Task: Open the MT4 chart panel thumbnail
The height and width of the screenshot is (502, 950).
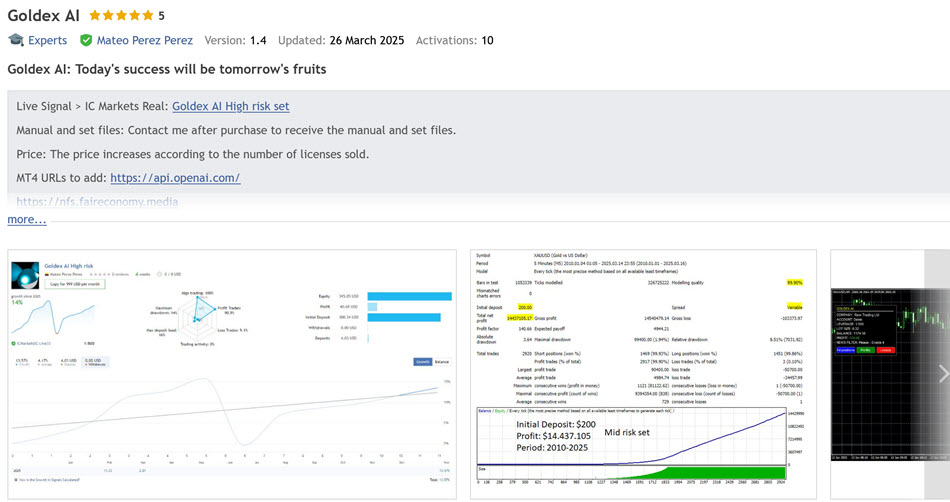Action: 889,374
